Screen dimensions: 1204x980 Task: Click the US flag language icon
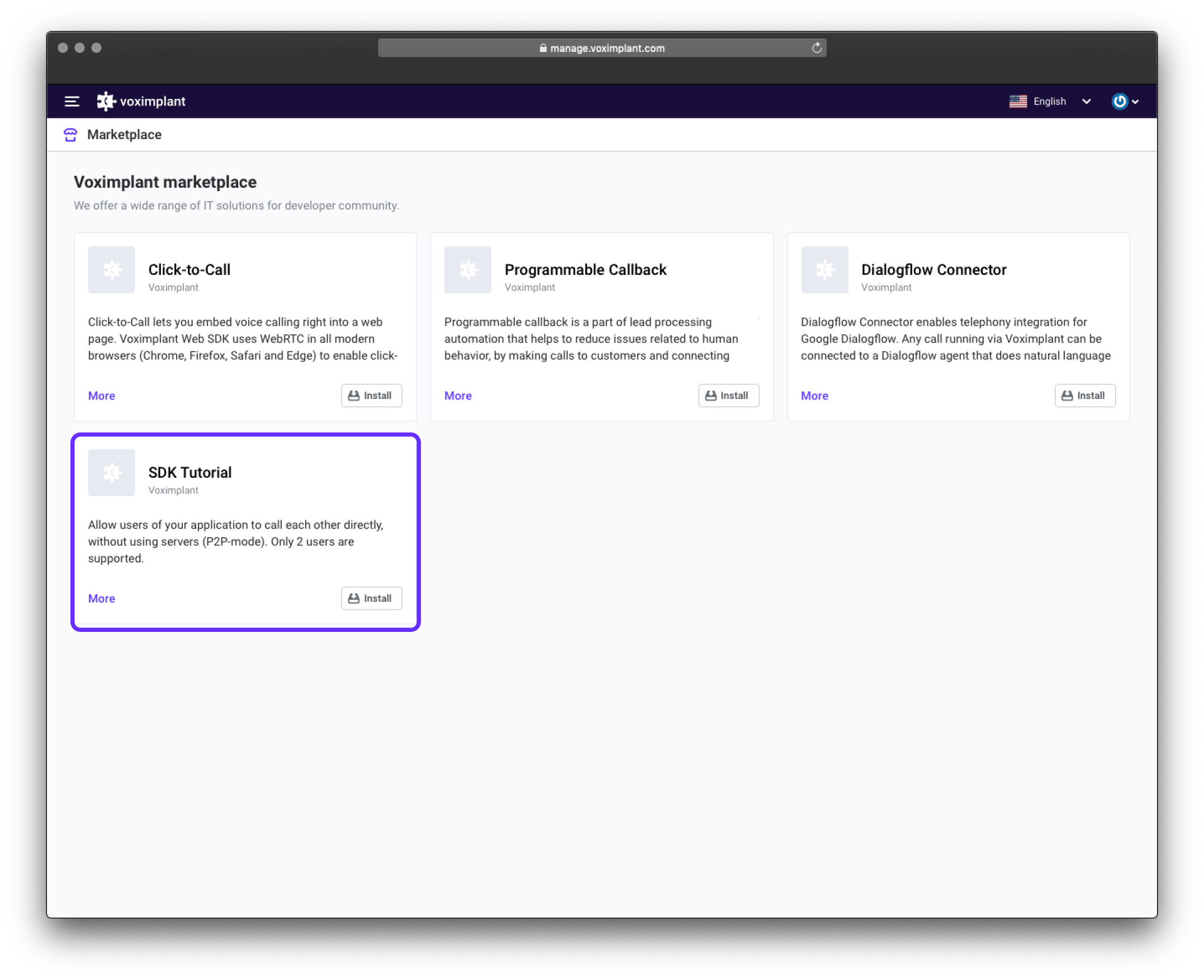point(1018,102)
